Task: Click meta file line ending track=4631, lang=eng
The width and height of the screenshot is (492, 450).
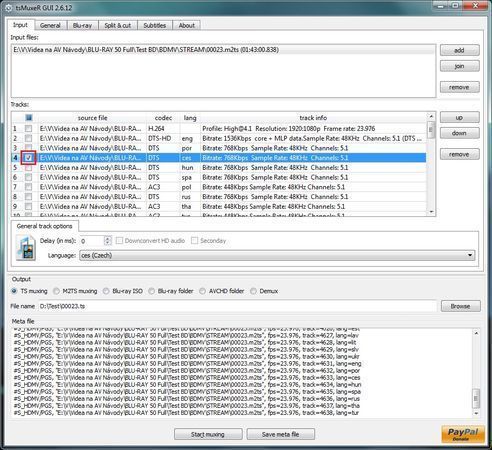Action: tap(187, 363)
